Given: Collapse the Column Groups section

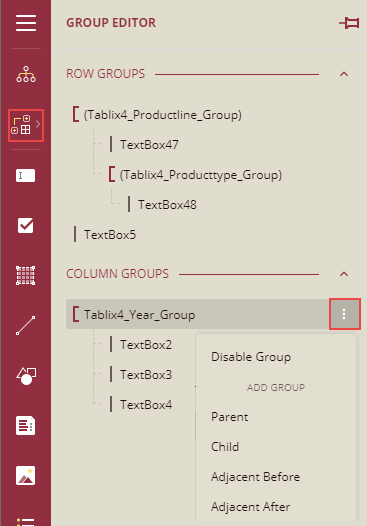Looking at the screenshot, I should (344, 274).
